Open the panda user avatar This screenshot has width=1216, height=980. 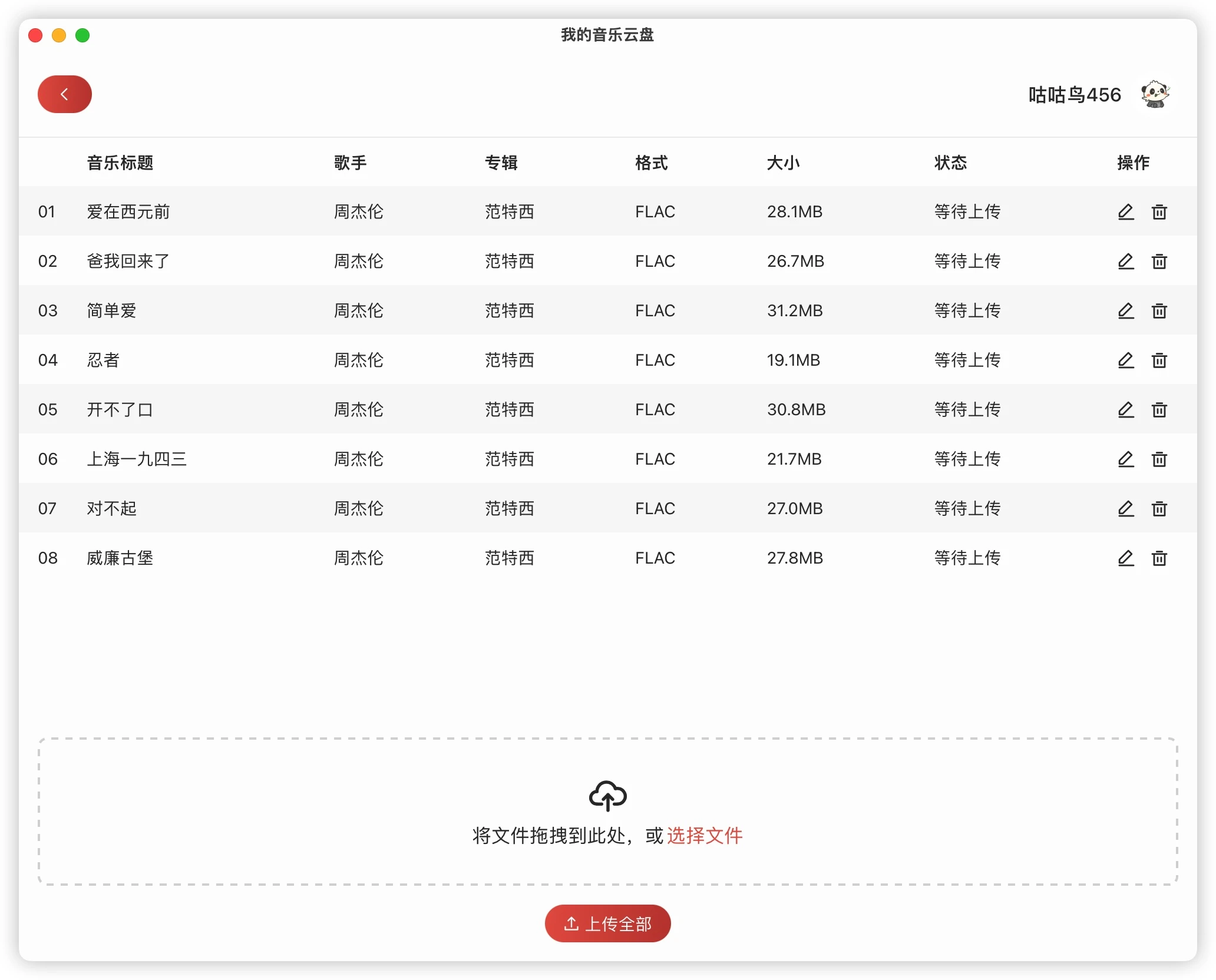[x=1155, y=94]
